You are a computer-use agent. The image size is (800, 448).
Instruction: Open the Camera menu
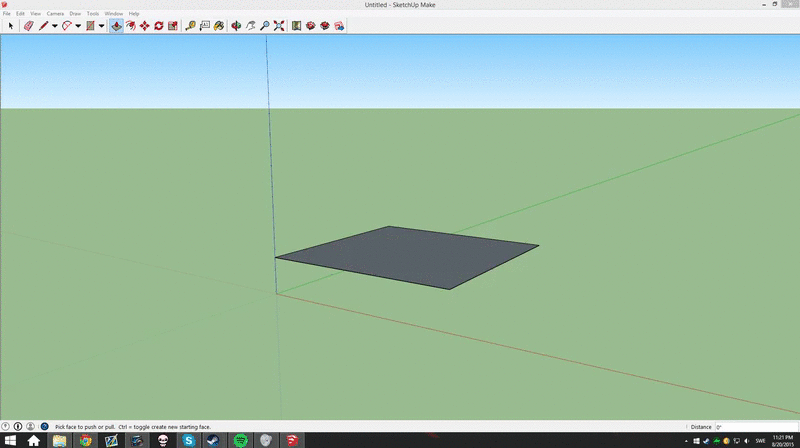[x=55, y=14]
